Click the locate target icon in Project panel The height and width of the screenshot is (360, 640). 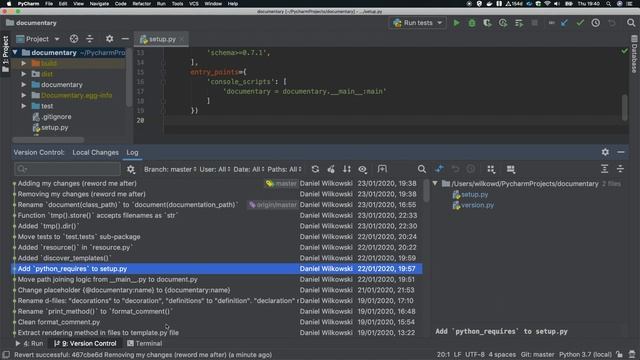click(x=74, y=39)
